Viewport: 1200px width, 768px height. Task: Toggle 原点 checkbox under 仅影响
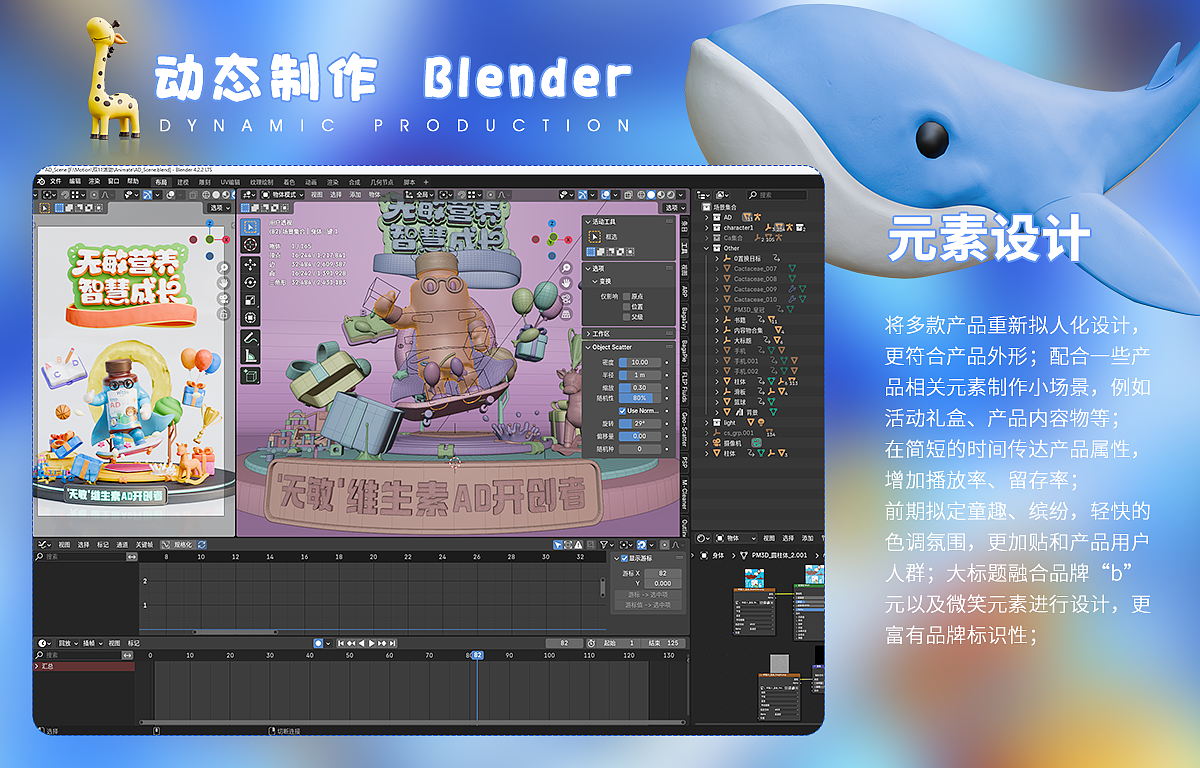tap(627, 296)
